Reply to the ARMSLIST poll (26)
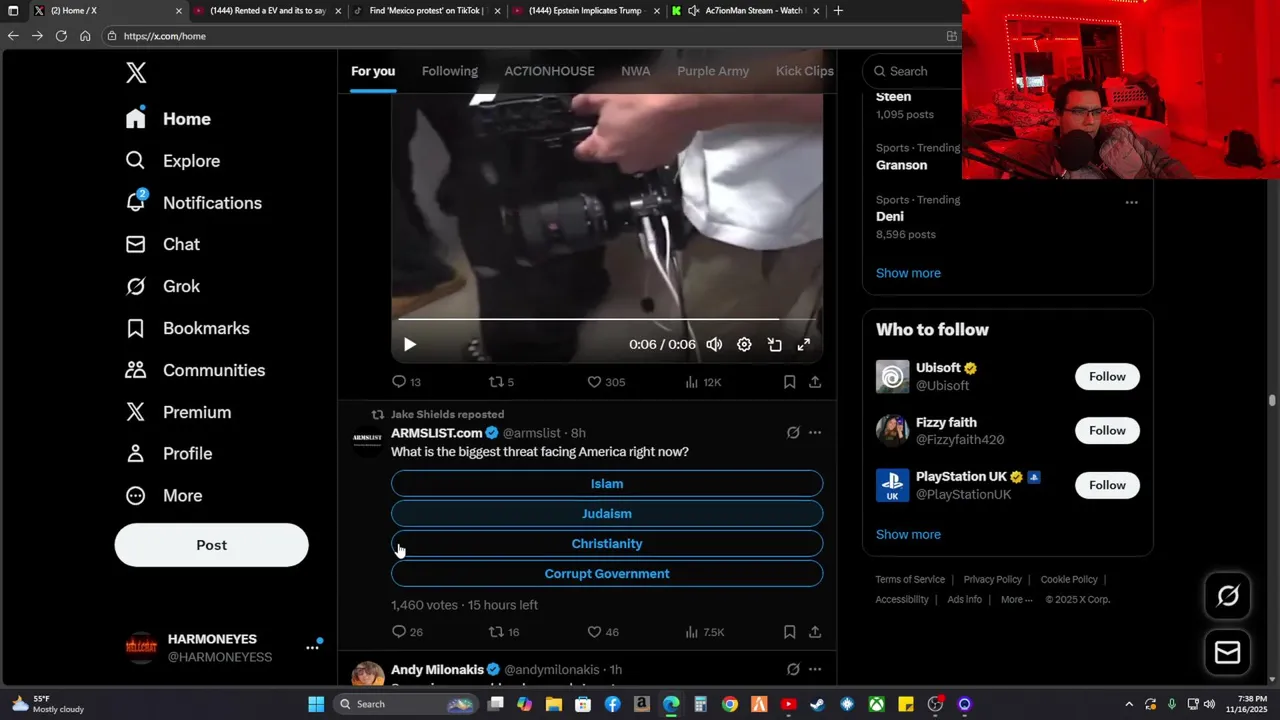1280x720 pixels. (407, 632)
